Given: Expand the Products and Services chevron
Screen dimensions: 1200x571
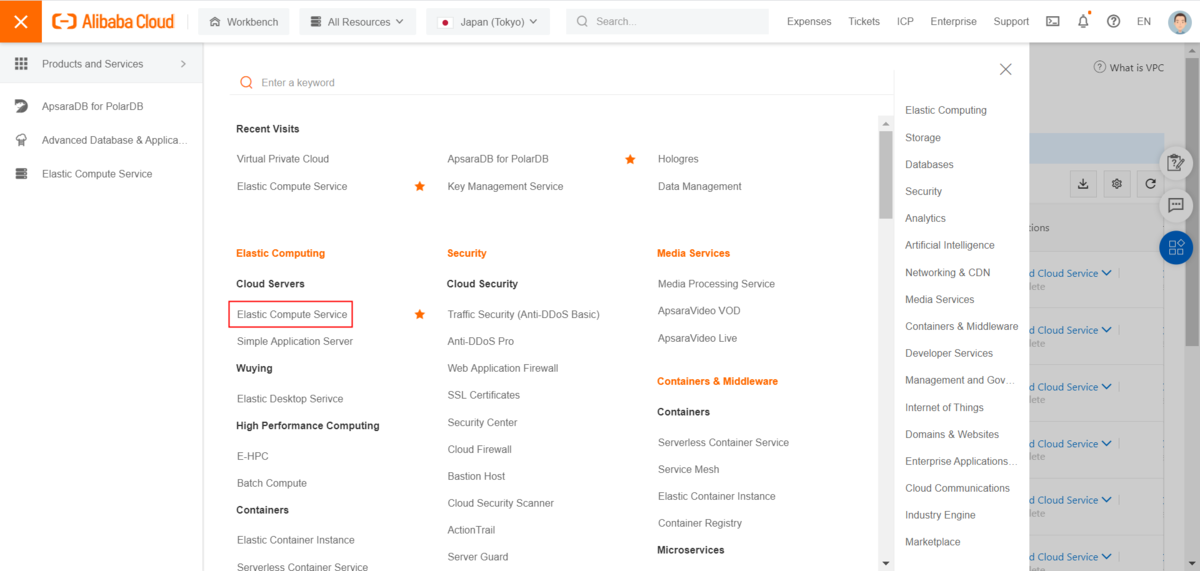Looking at the screenshot, I should pos(183,64).
